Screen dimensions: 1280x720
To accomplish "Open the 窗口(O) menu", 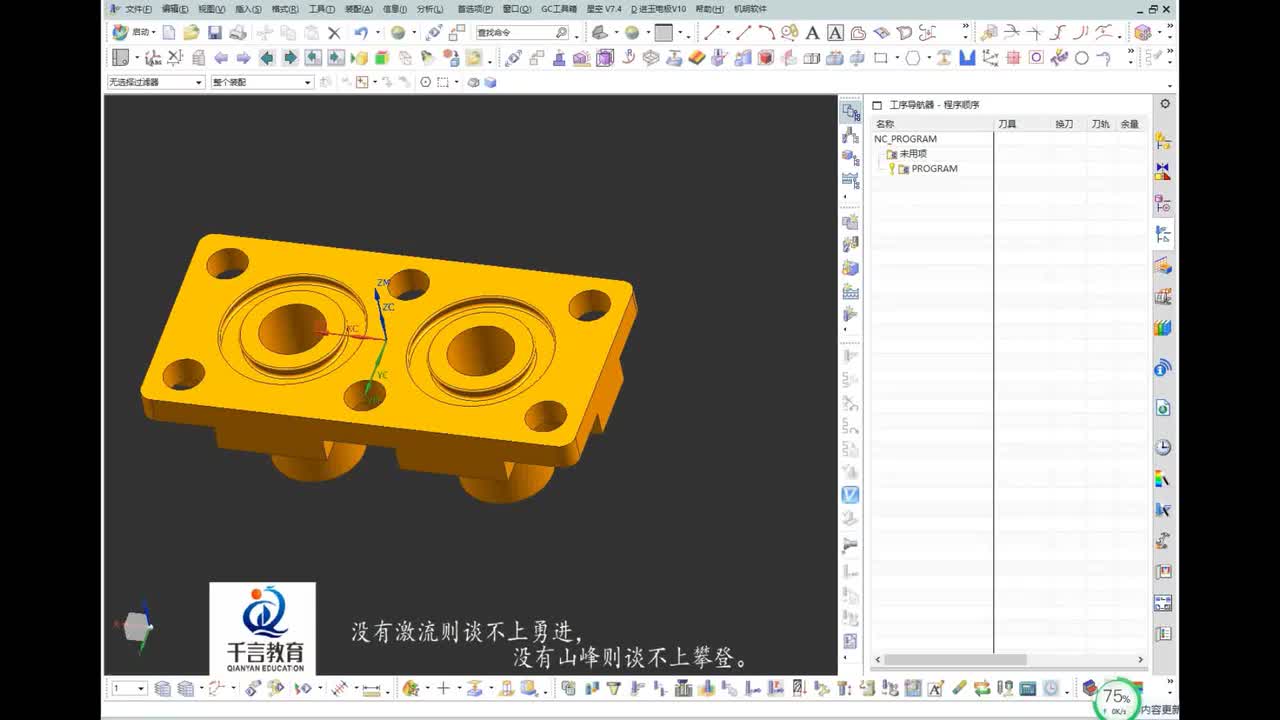I will [516, 9].
